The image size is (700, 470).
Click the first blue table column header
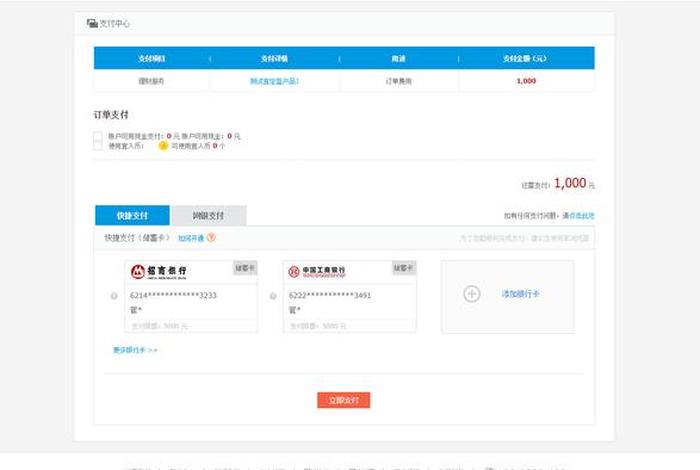coord(151,58)
